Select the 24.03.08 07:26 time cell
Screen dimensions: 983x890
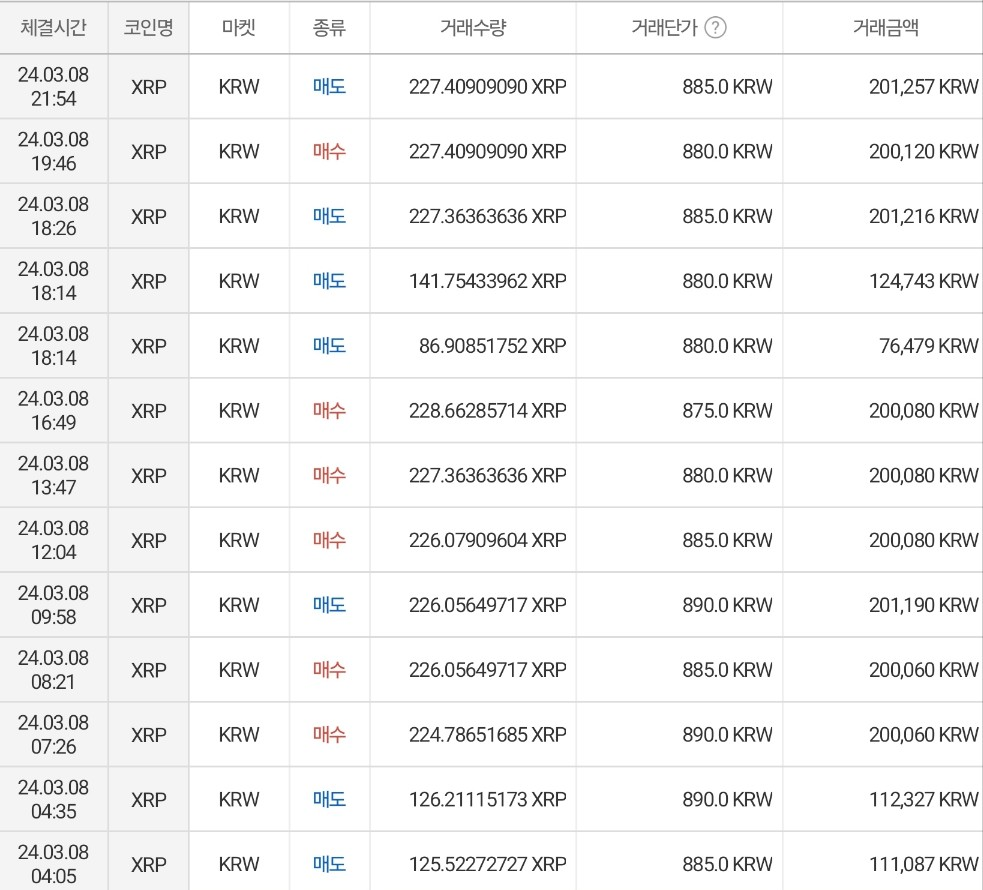(53, 735)
